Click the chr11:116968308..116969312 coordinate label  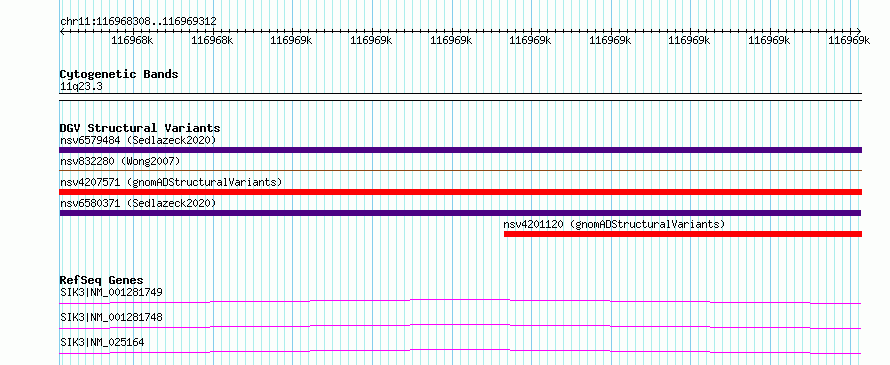coord(138,21)
